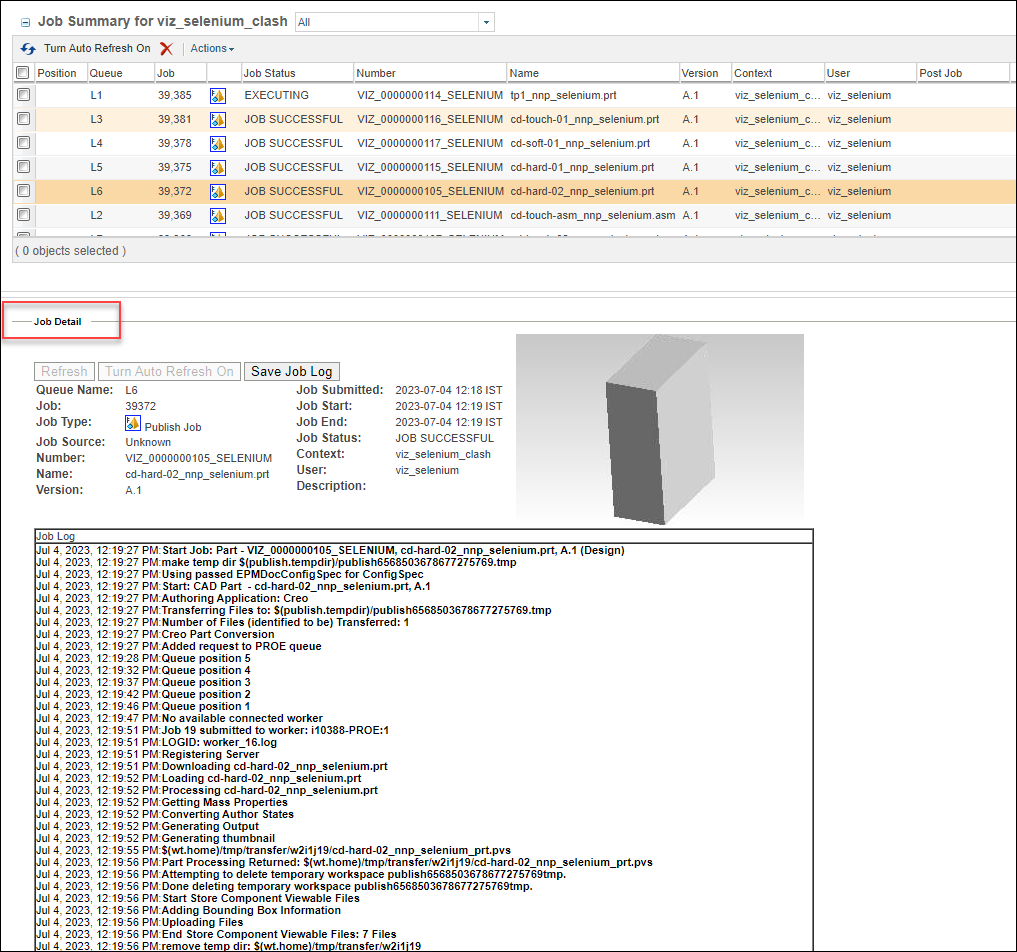Screen dimensions: 1017x952
Task: Sort by Name column header
Action: (x=524, y=73)
